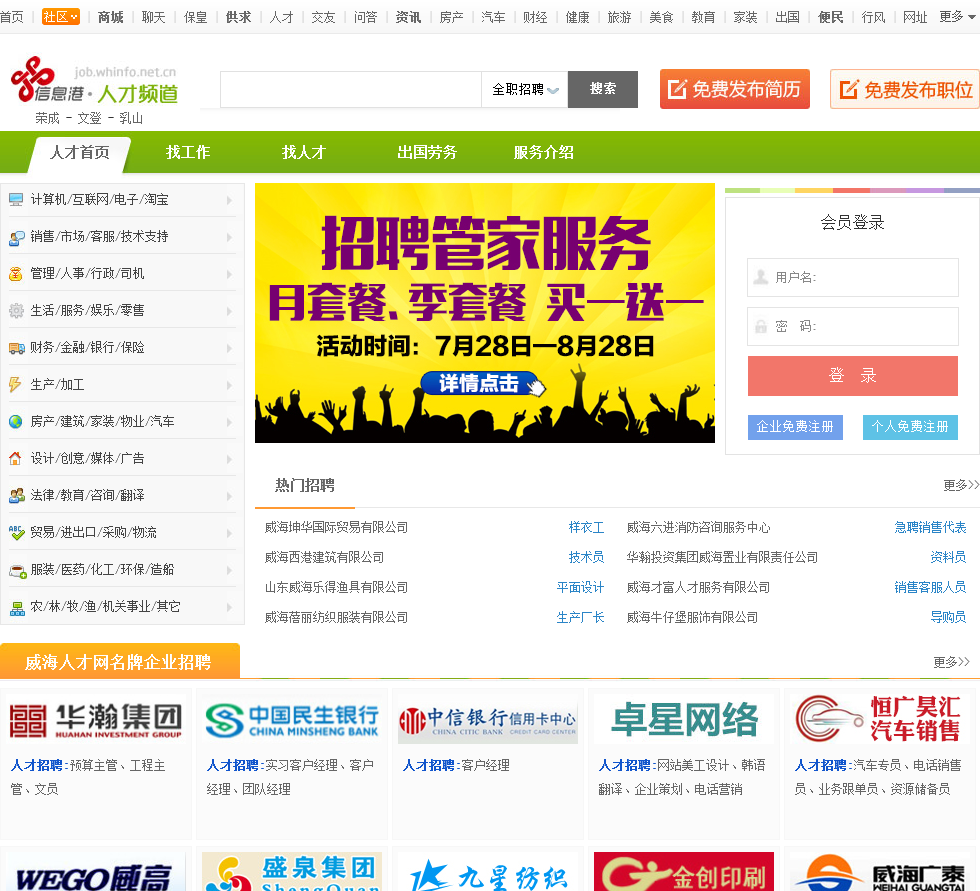Click the ABC check icon beside 贸易/进出口
Image resolution: width=980 pixels, height=891 pixels.
point(16,532)
